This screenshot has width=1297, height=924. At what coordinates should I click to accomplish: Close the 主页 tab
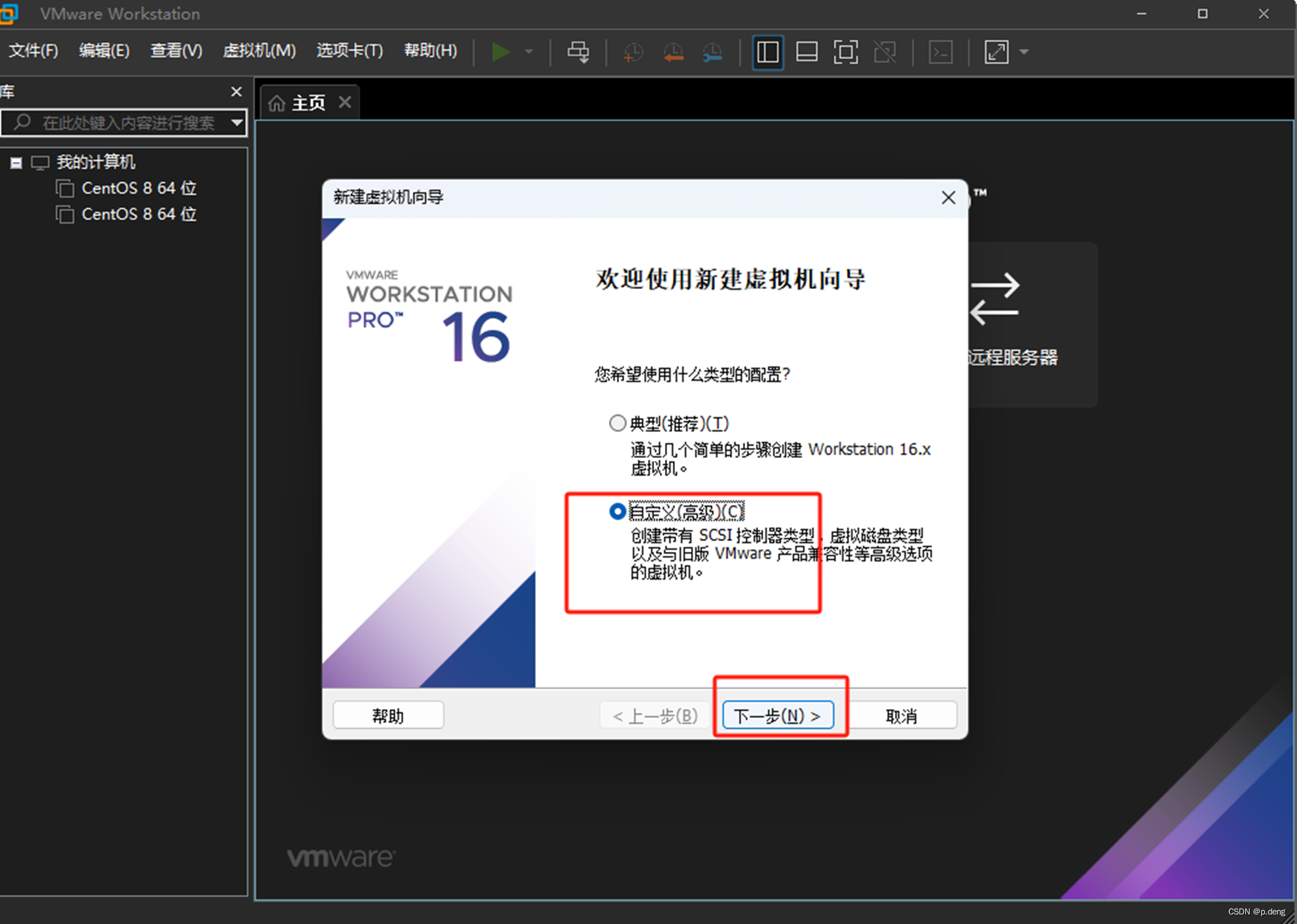point(345,102)
